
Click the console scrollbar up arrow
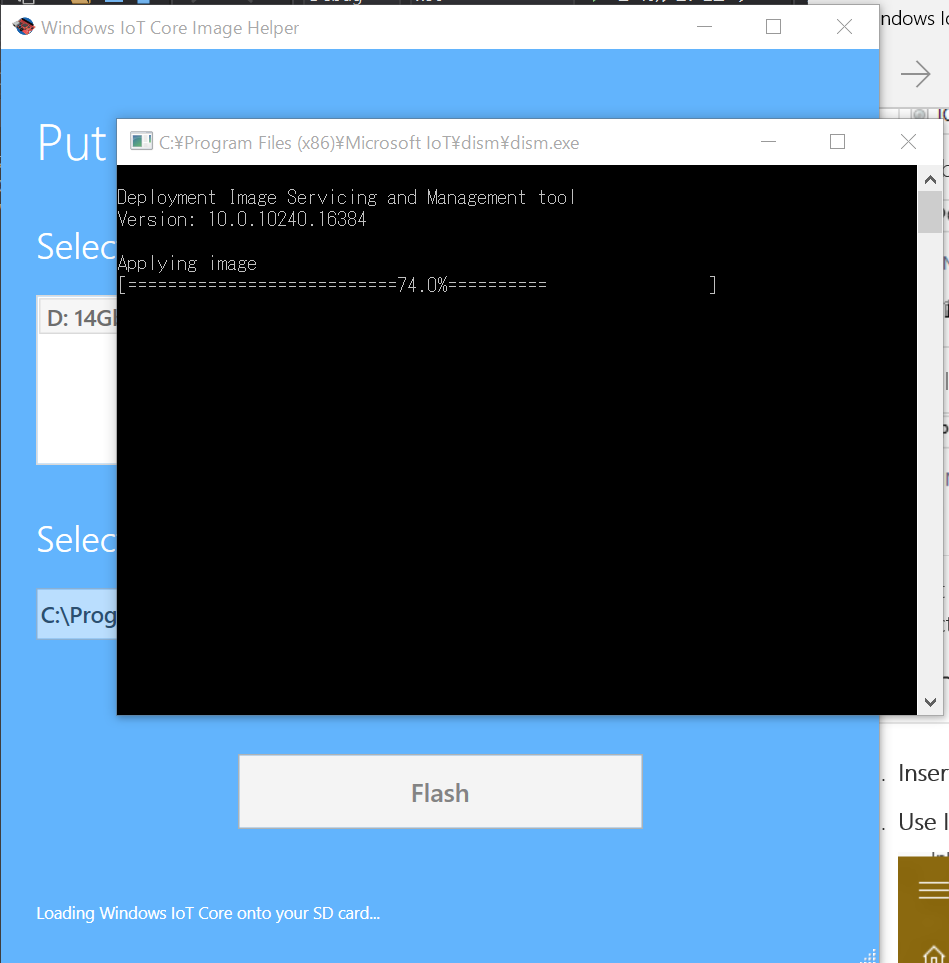click(x=930, y=179)
